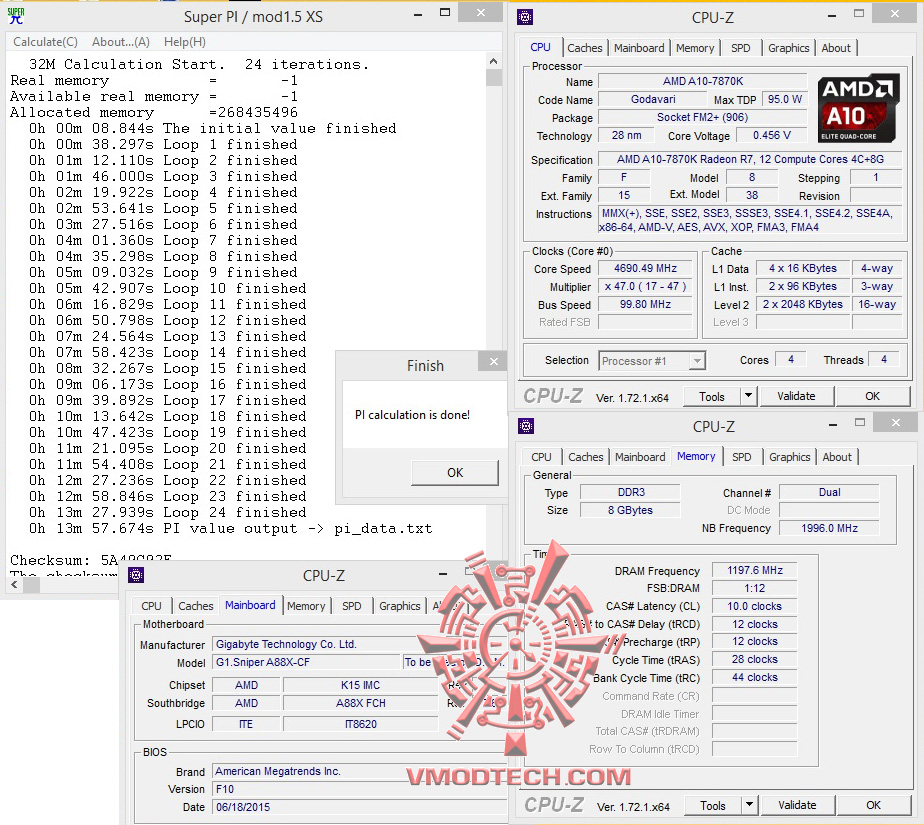Image resolution: width=924 pixels, height=825 pixels.
Task: Open CPU tab in the Mainboard CPU-Z window
Action: coord(151,606)
